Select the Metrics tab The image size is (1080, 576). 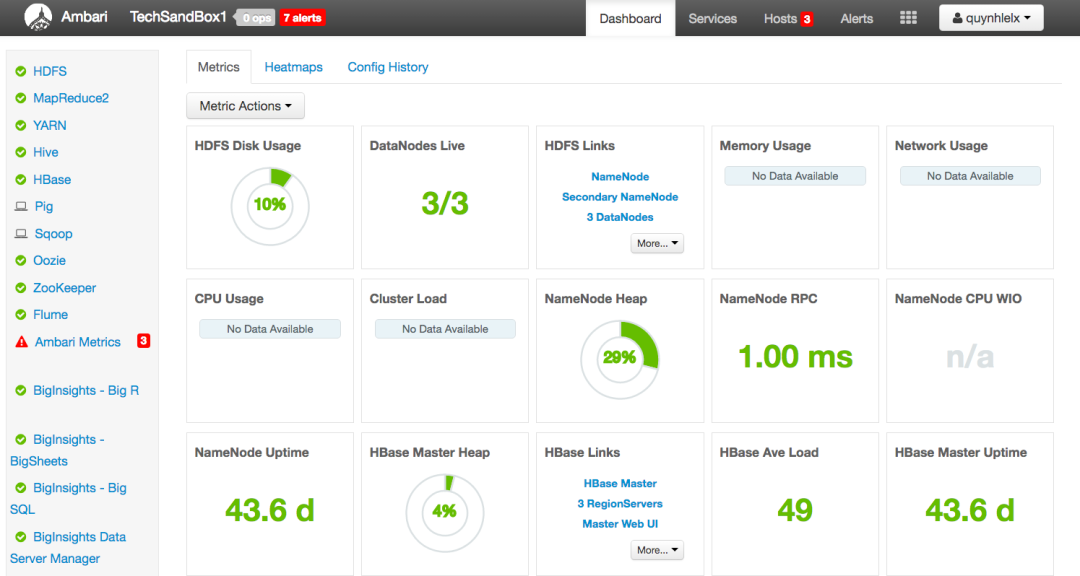pos(218,67)
